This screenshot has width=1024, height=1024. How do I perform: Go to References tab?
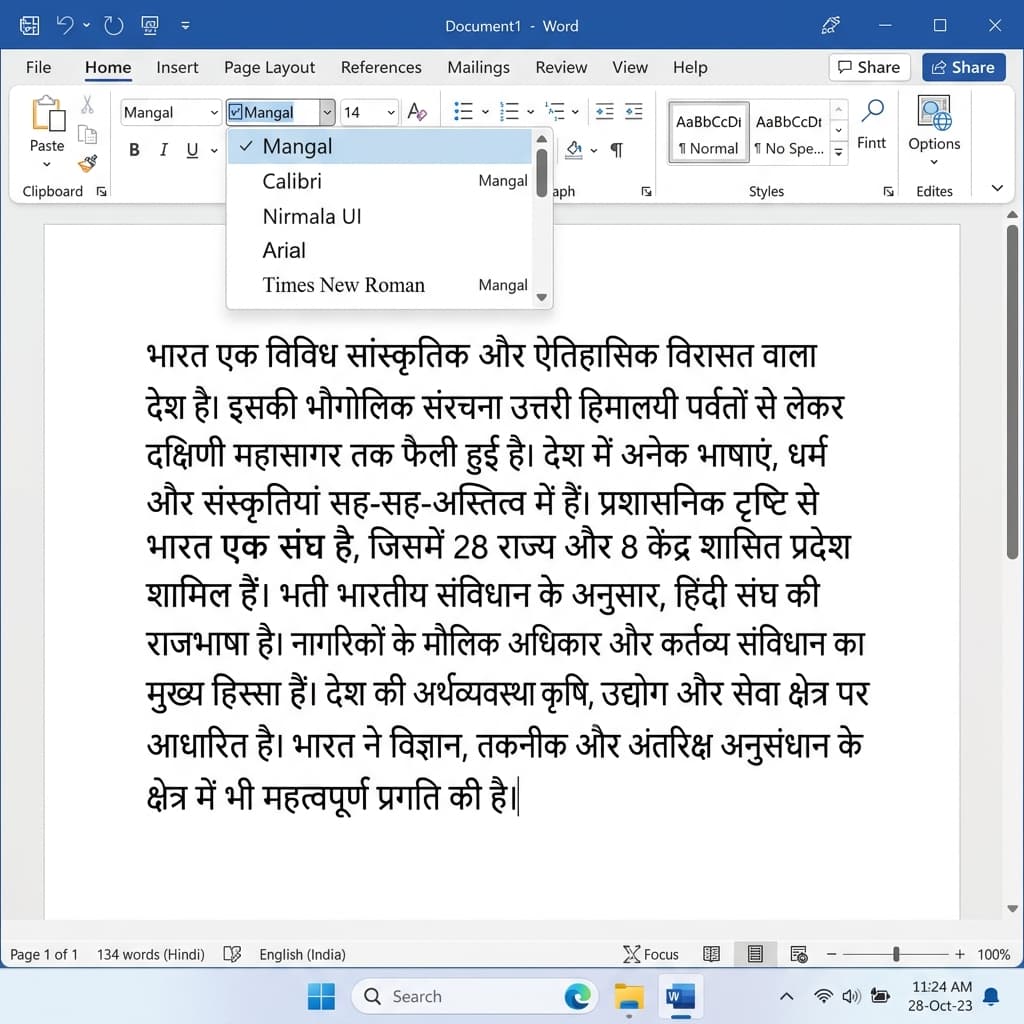click(x=381, y=67)
